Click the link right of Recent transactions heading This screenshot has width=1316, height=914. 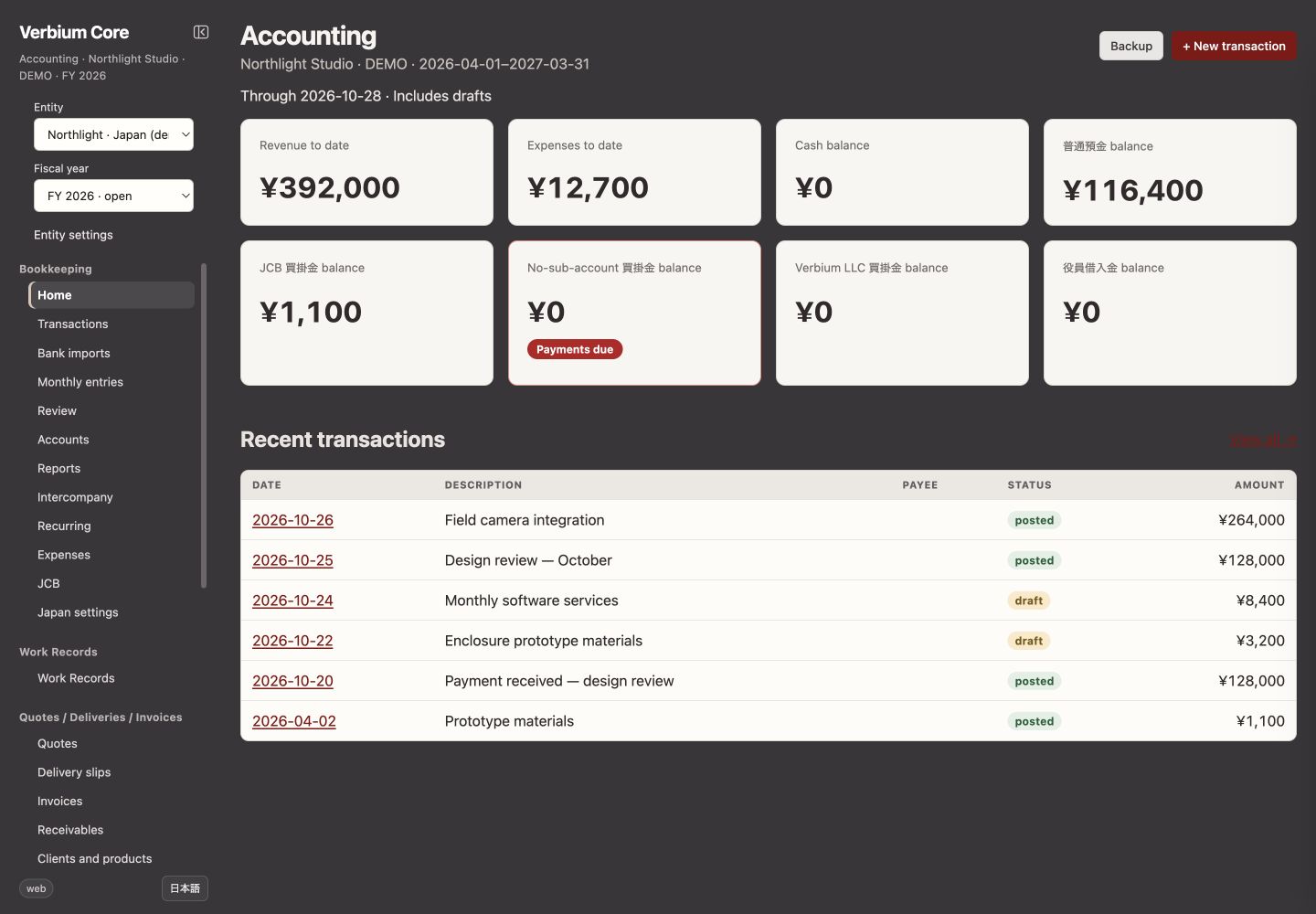pyautogui.click(x=1263, y=441)
